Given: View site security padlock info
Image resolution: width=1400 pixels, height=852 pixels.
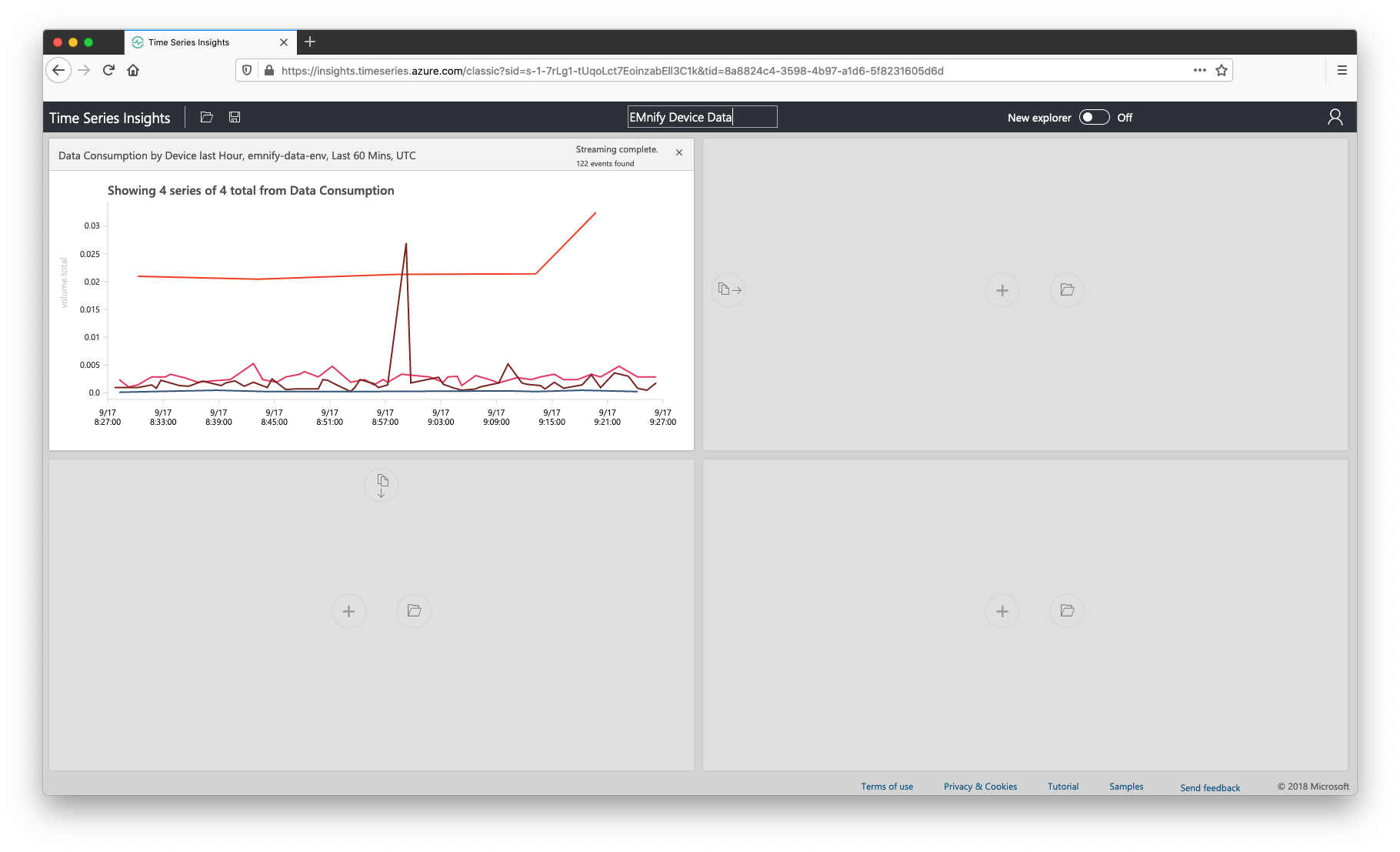Looking at the screenshot, I should tap(268, 70).
